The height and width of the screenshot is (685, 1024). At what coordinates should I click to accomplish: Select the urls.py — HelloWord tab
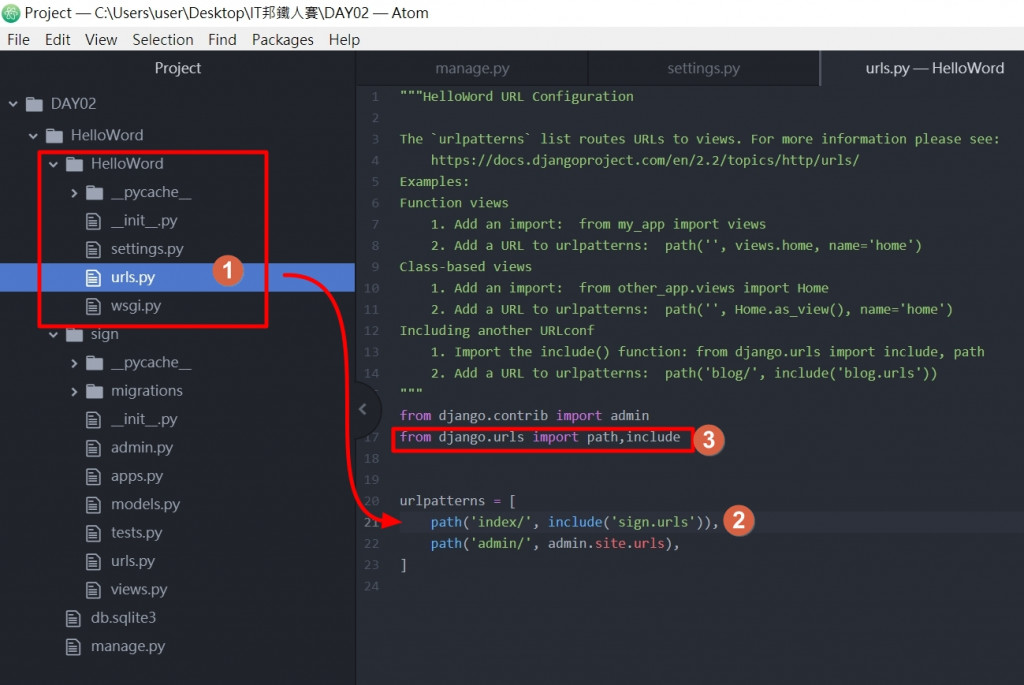click(x=935, y=68)
